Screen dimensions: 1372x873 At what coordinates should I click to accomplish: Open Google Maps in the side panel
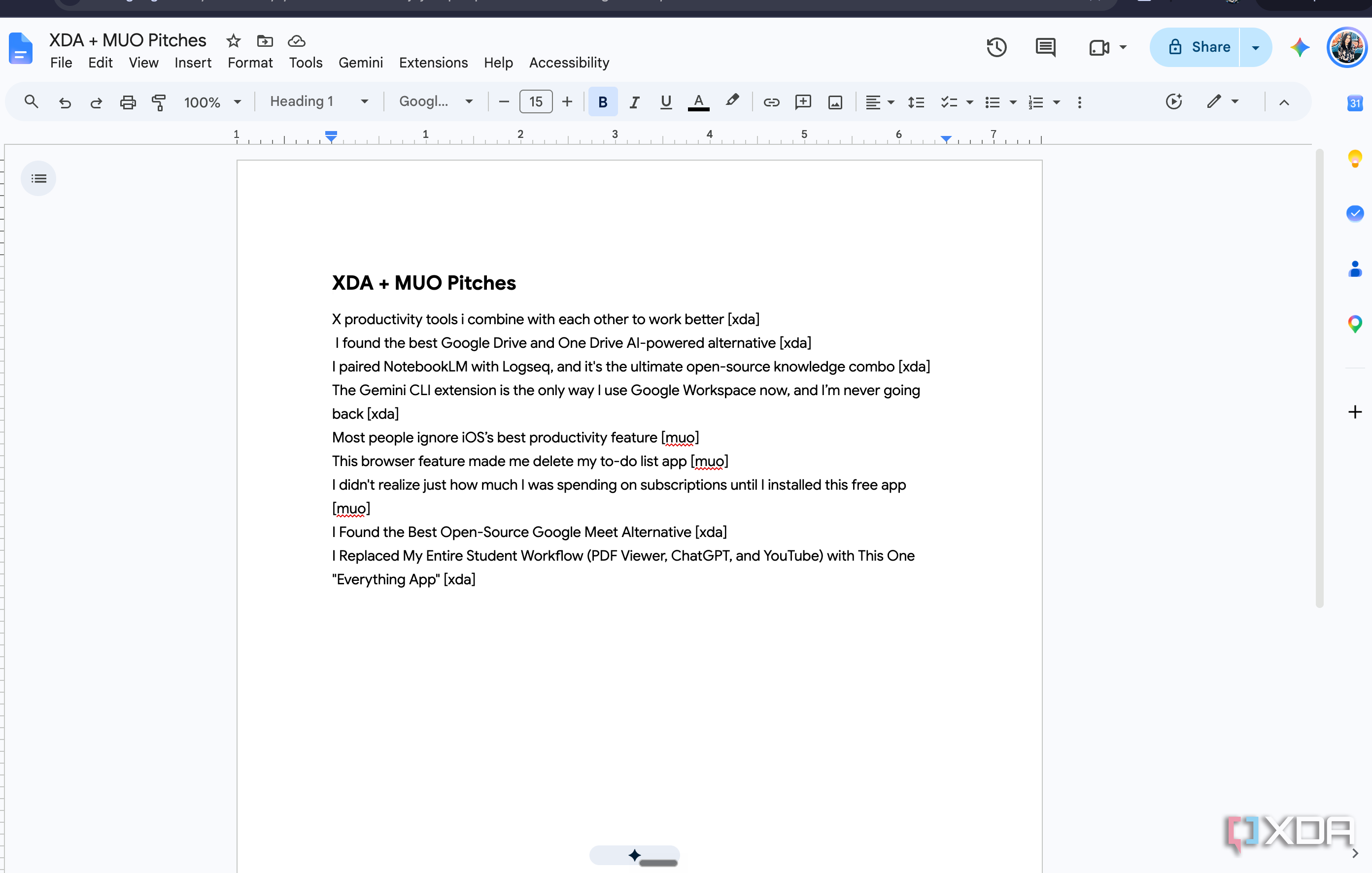coord(1354,324)
